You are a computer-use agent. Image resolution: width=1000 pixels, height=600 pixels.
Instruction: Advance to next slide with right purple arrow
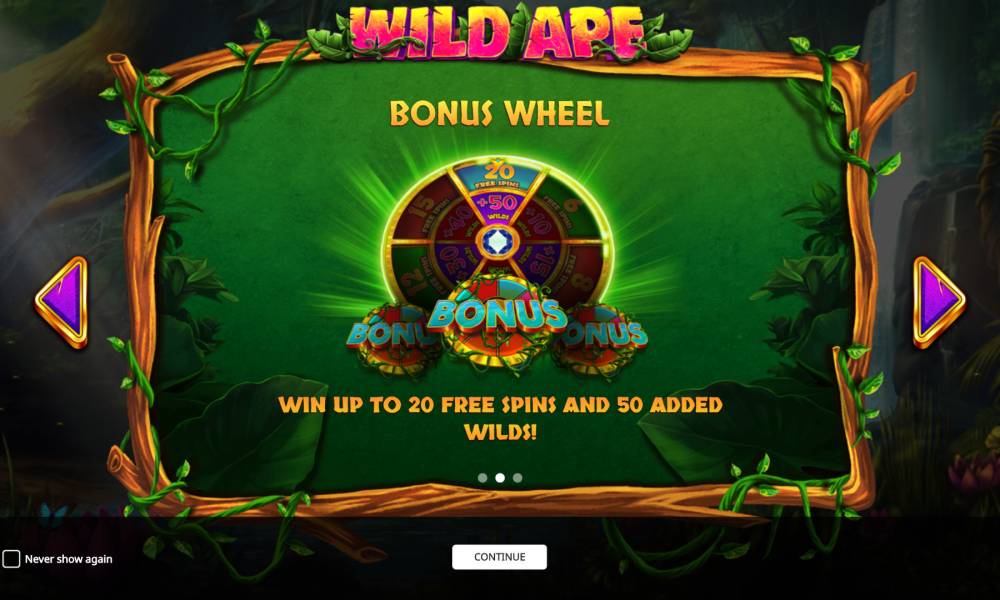(x=938, y=302)
